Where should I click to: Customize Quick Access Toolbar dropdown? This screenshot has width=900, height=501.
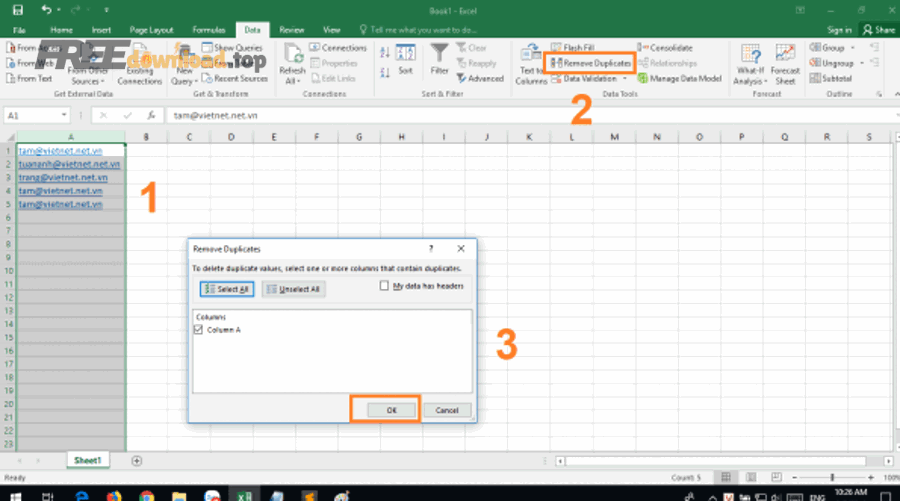click(107, 10)
